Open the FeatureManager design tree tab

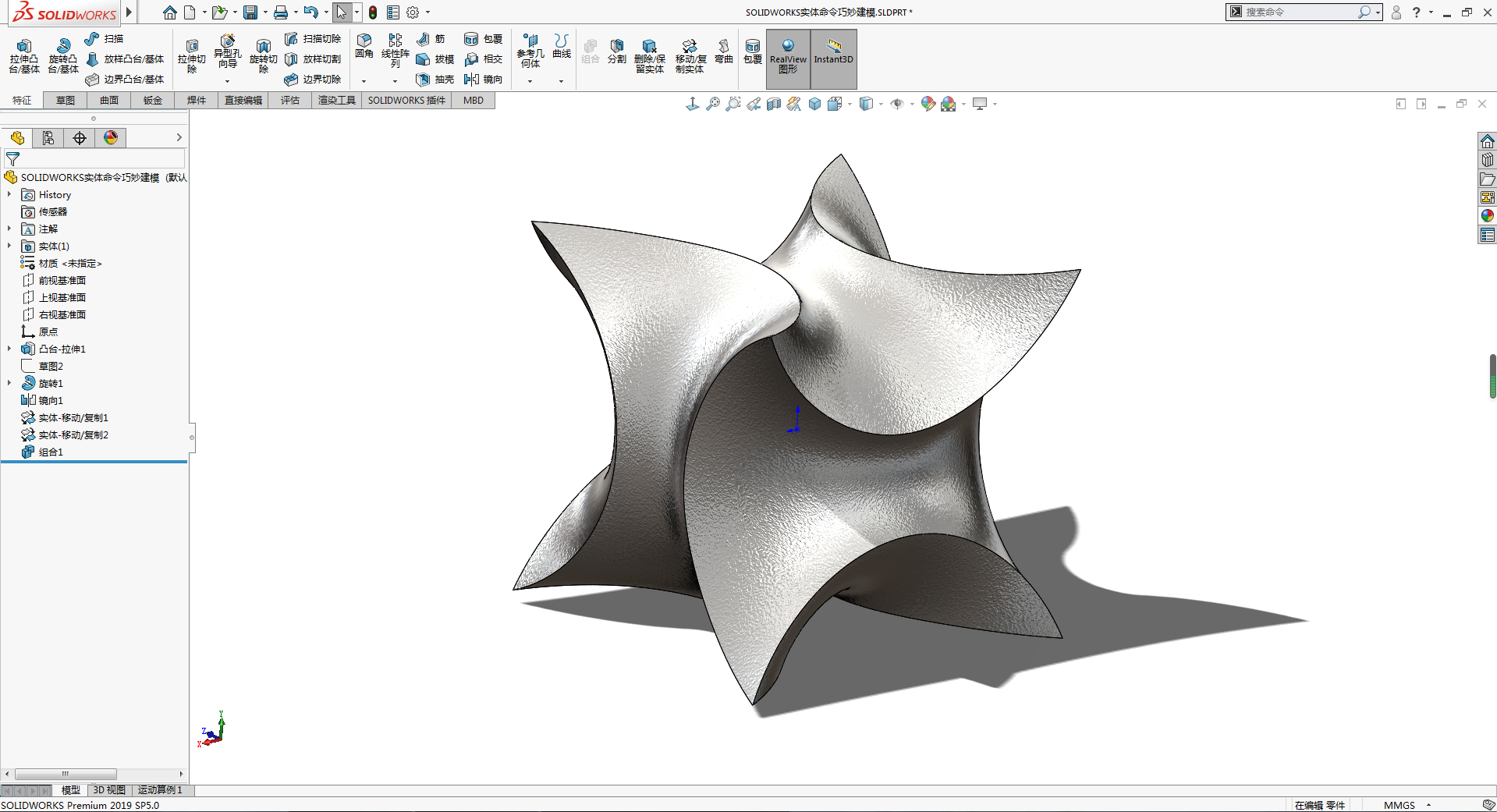coord(17,138)
